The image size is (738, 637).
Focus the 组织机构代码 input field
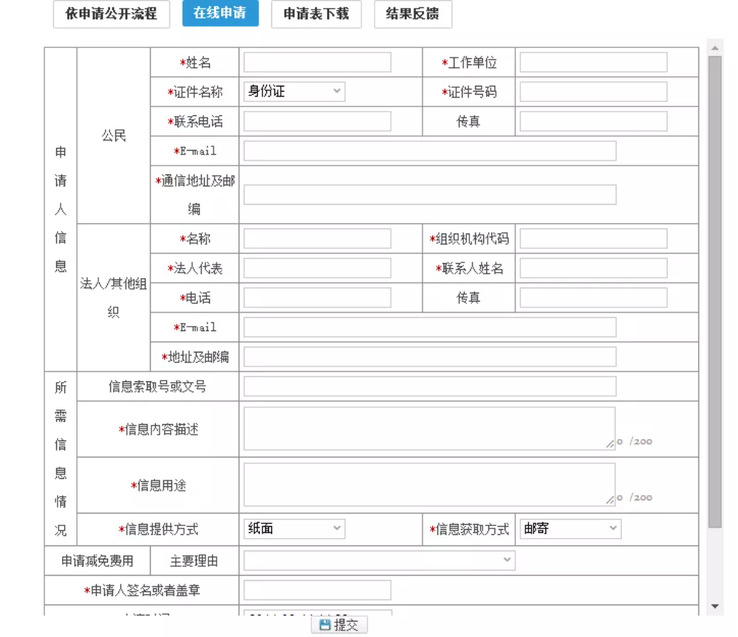593,239
